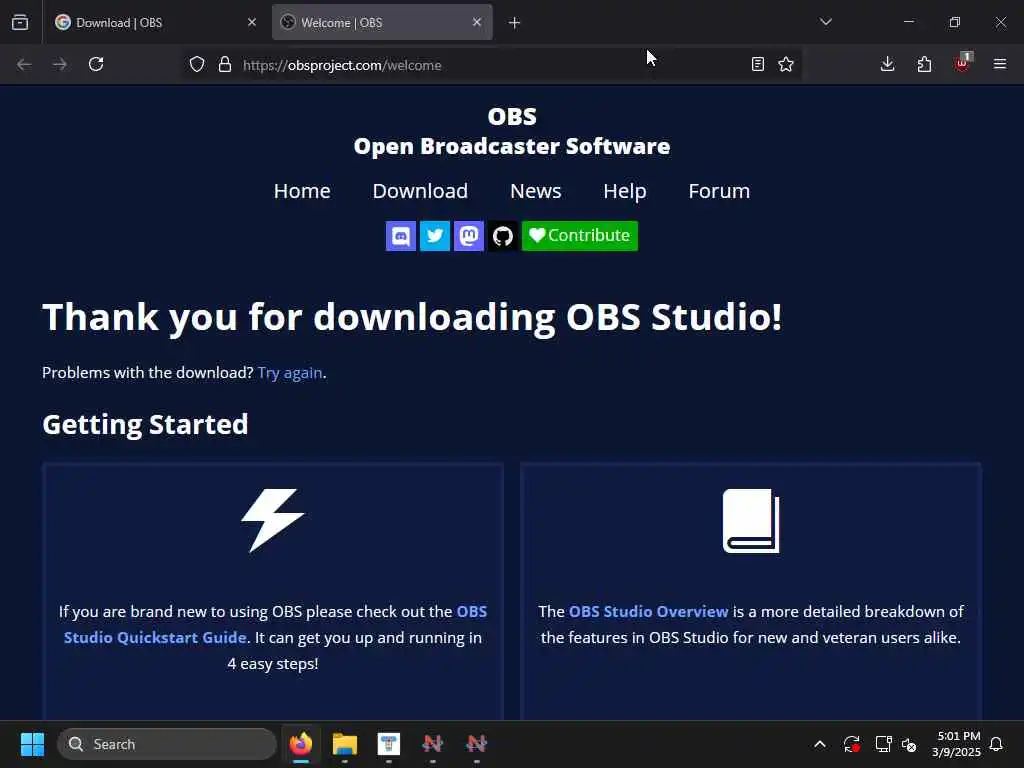Go back to previous page

(24, 64)
